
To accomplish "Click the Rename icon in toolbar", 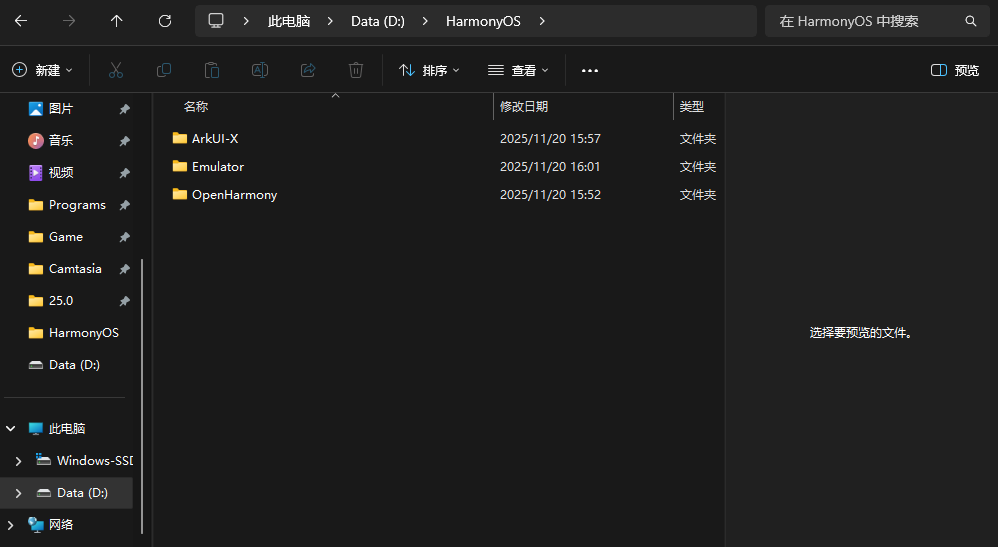I will [x=260, y=70].
